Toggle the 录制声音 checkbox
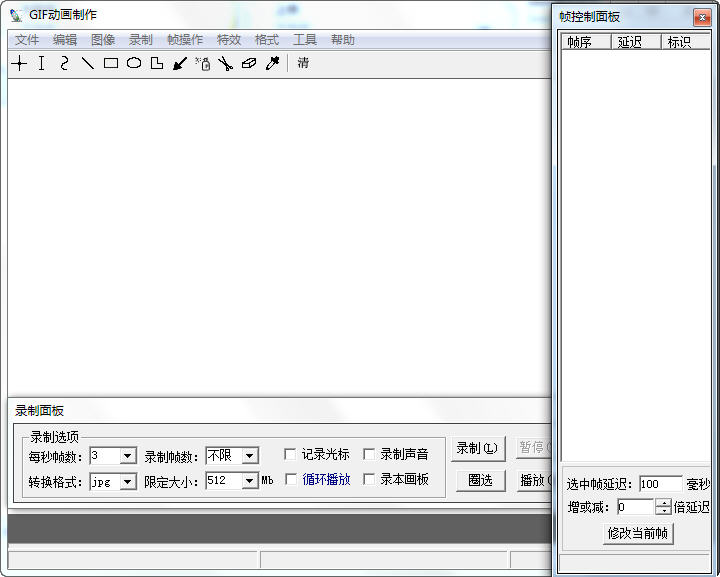 369,455
